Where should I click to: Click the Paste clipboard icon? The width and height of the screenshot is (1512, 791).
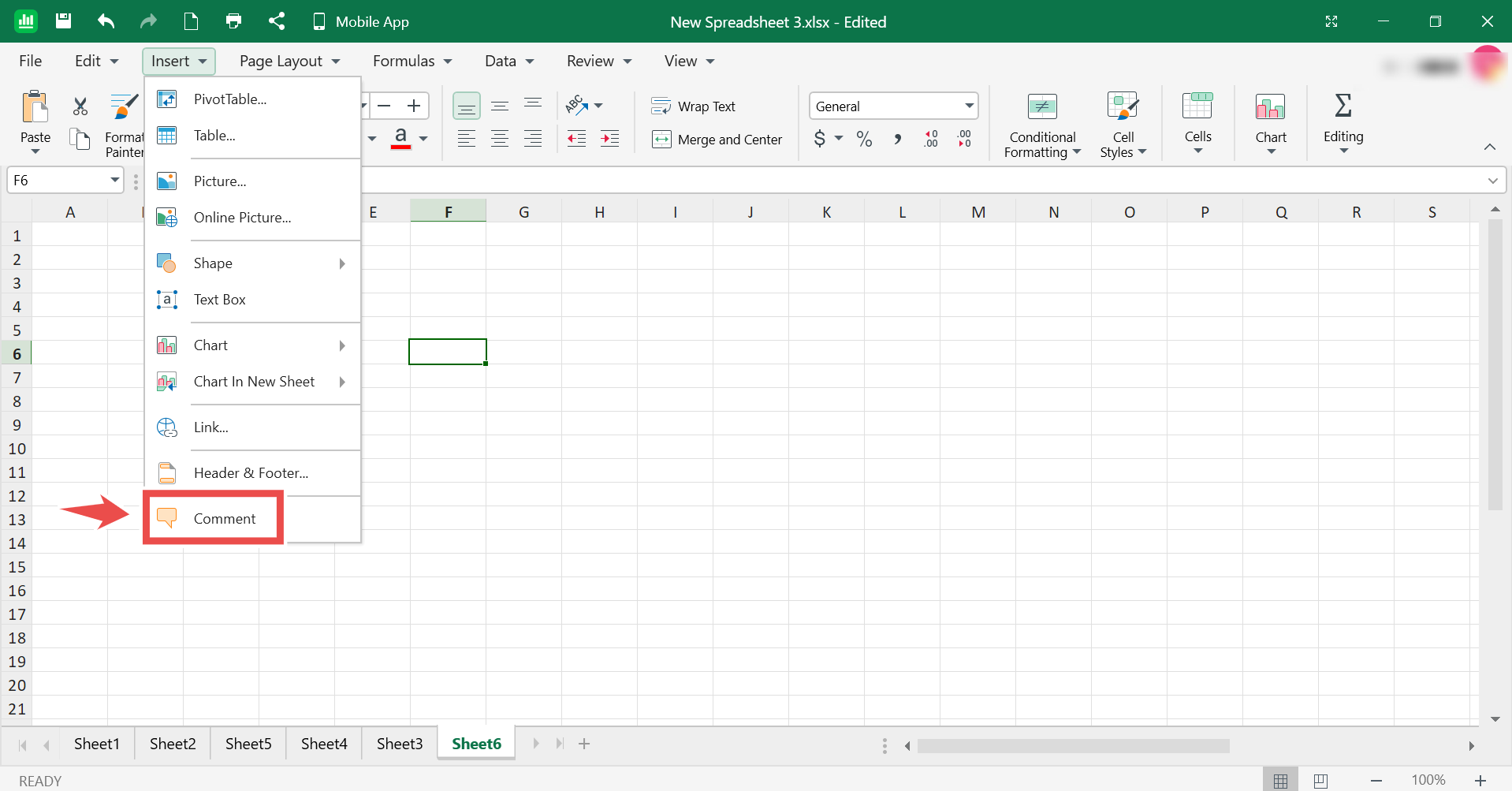[35, 107]
